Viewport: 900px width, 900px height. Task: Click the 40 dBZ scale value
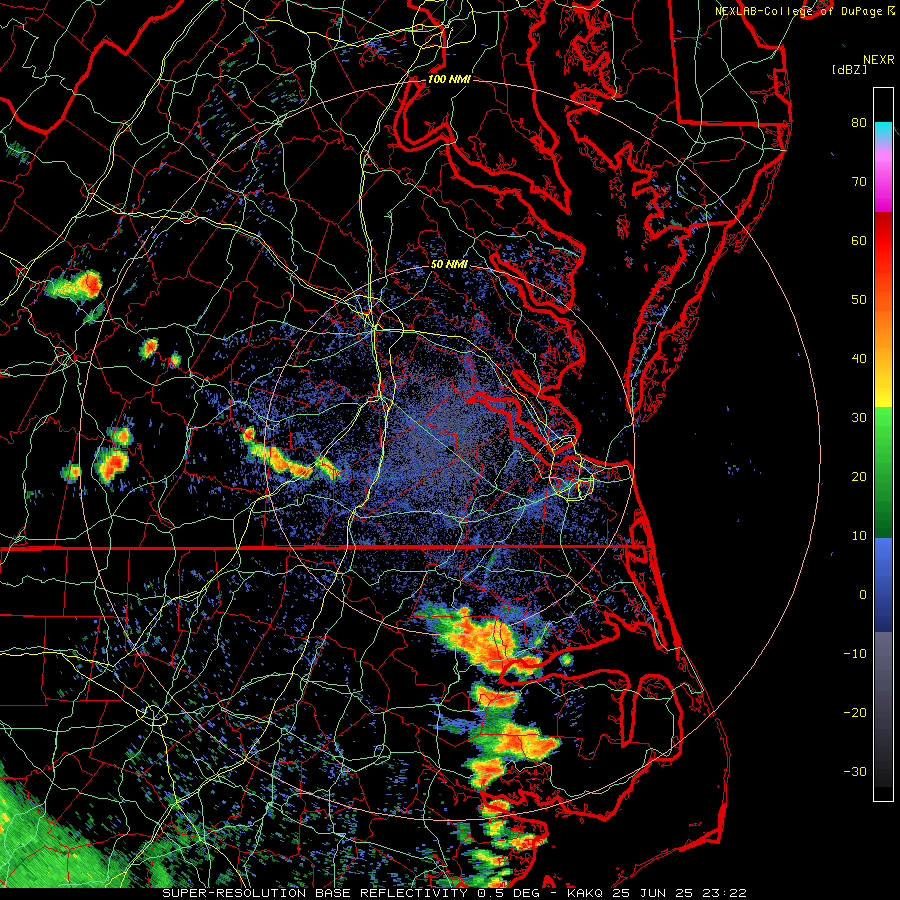pyautogui.click(x=859, y=359)
